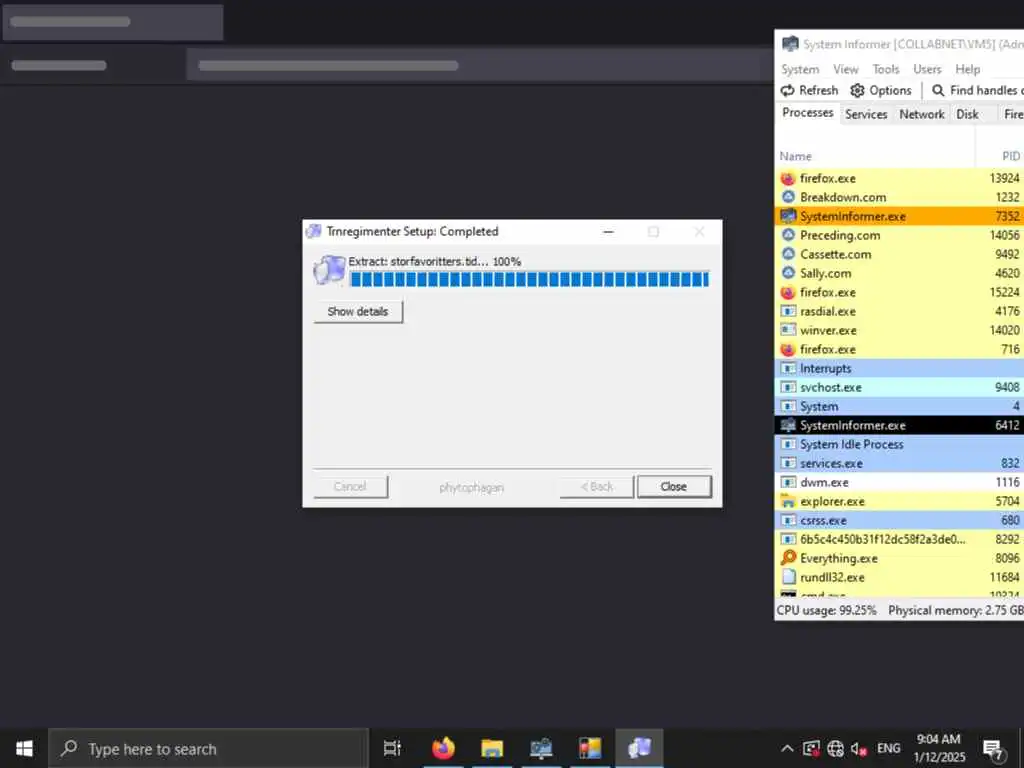Open the Help menu in System Informer
The width and height of the screenshot is (1024, 768).
coord(967,69)
